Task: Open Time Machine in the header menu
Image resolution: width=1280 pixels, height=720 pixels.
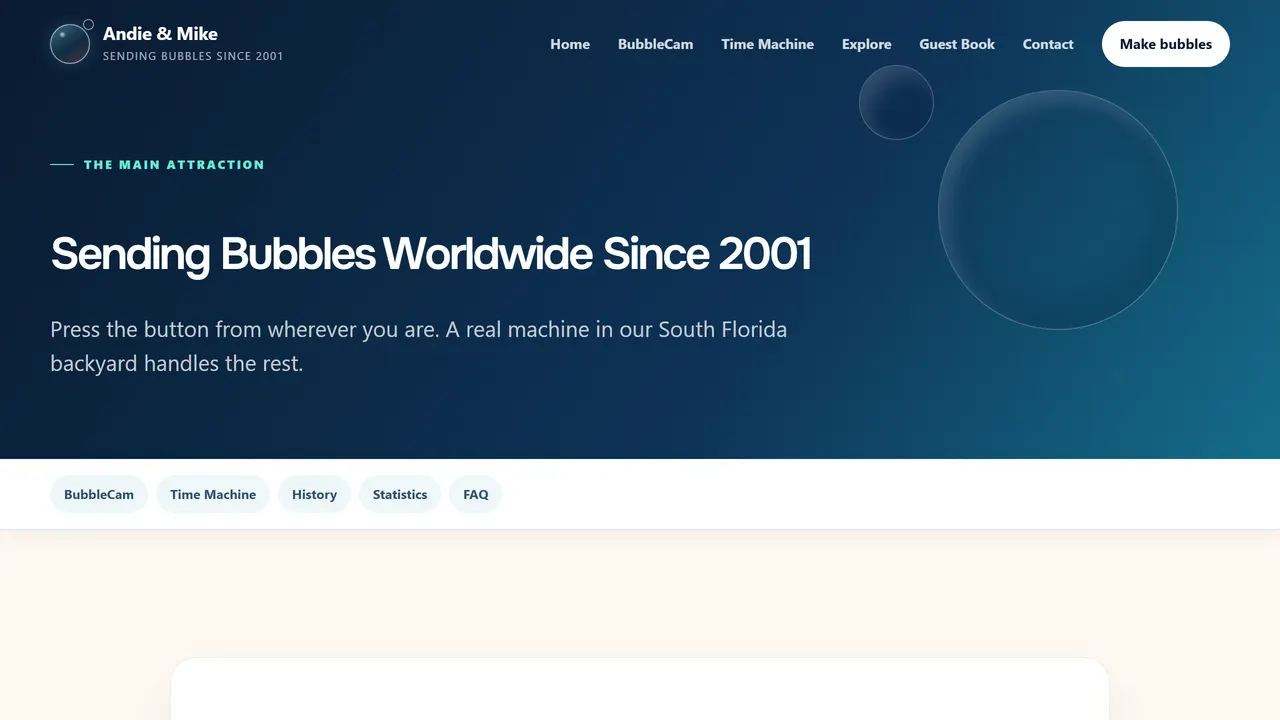Action: [767, 44]
